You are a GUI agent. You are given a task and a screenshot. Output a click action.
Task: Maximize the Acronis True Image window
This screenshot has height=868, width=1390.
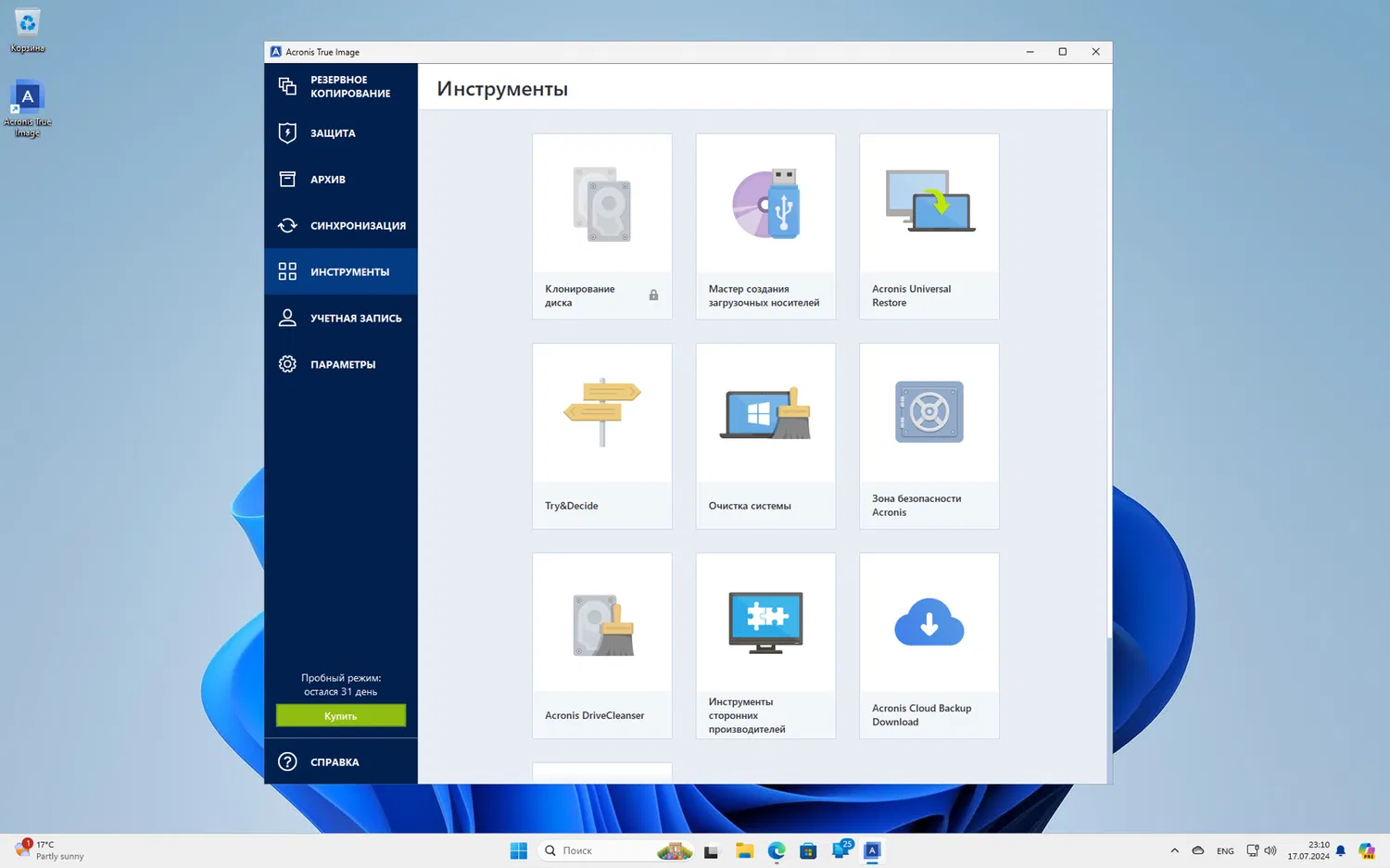coord(1063,52)
